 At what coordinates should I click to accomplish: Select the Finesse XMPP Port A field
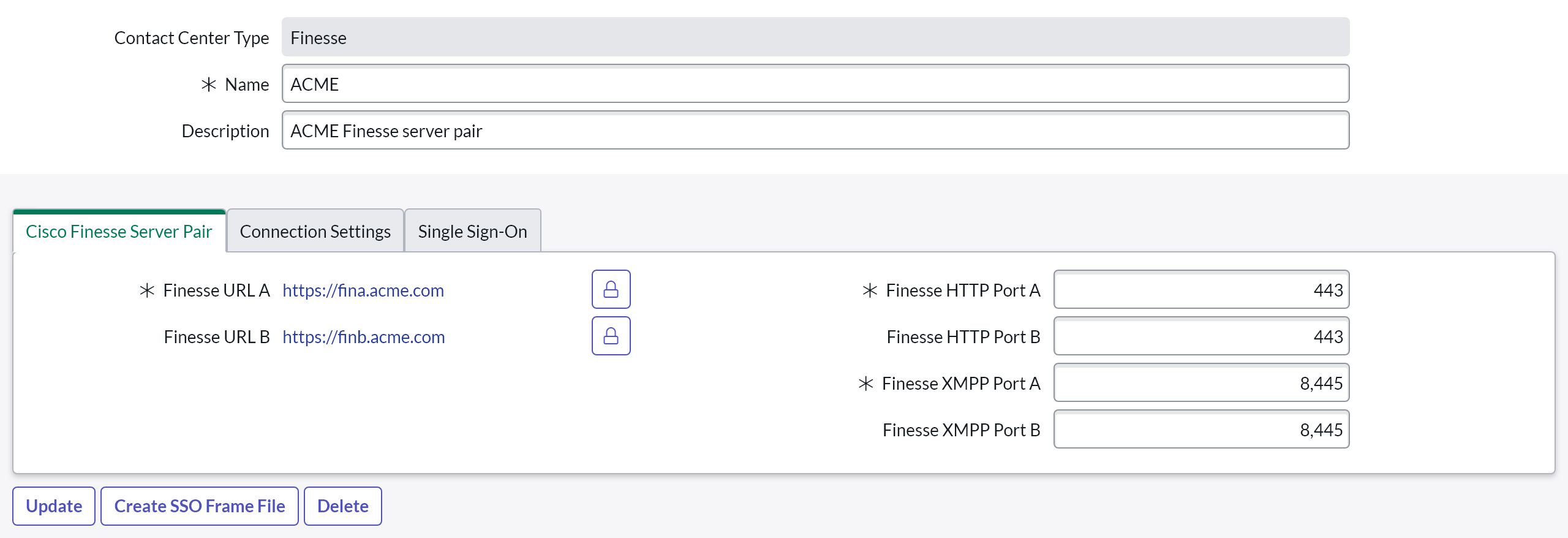pyautogui.click(x=1200, y=383)
